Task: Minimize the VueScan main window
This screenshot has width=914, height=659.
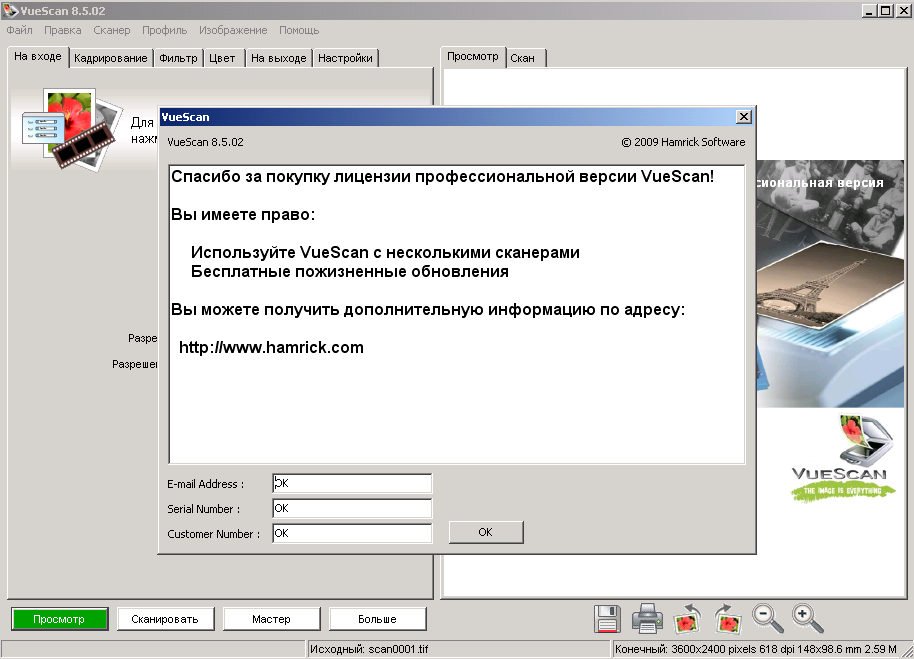Action: point(870,10)
